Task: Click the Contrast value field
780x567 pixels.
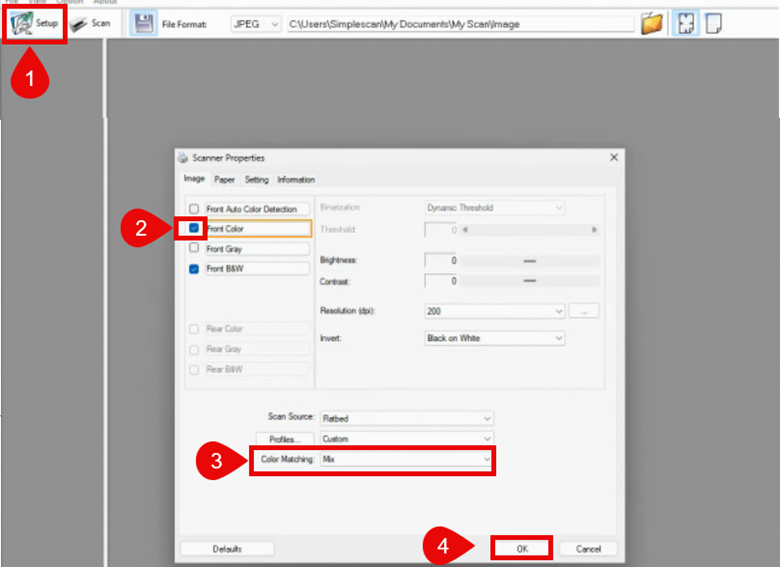Action: pos(441,281)
